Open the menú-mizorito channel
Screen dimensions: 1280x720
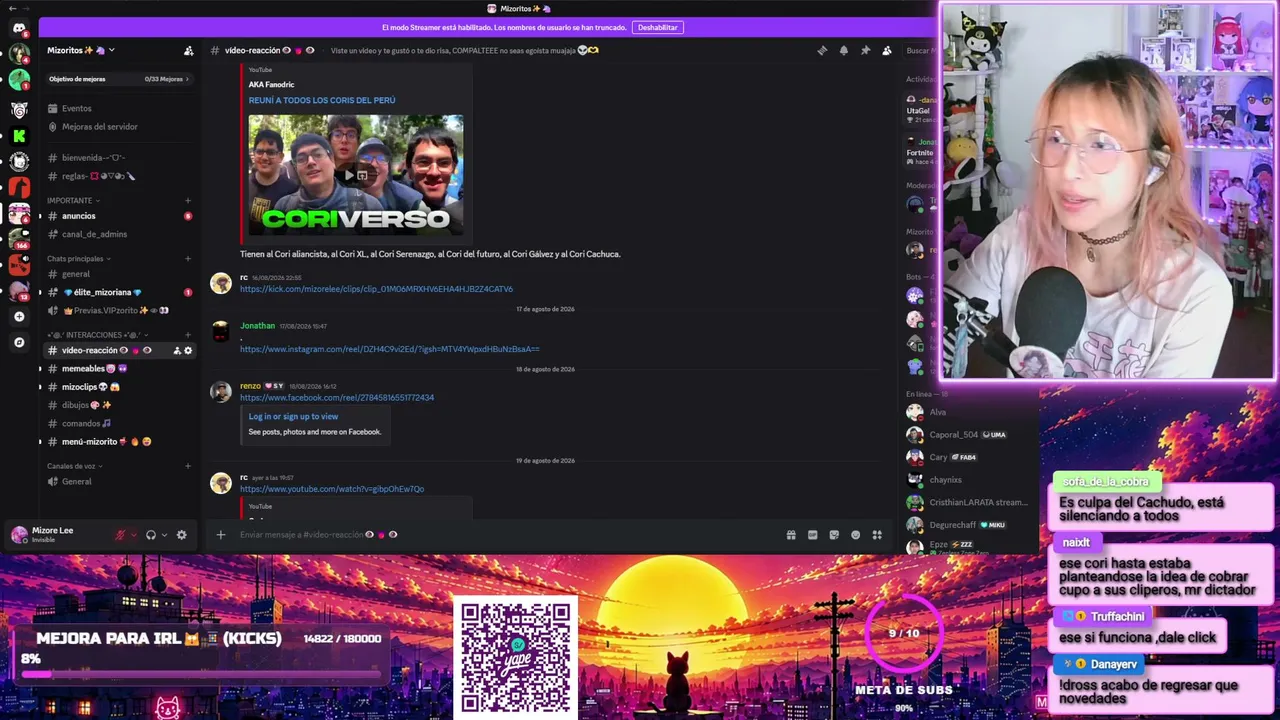(x=118, y=442)
